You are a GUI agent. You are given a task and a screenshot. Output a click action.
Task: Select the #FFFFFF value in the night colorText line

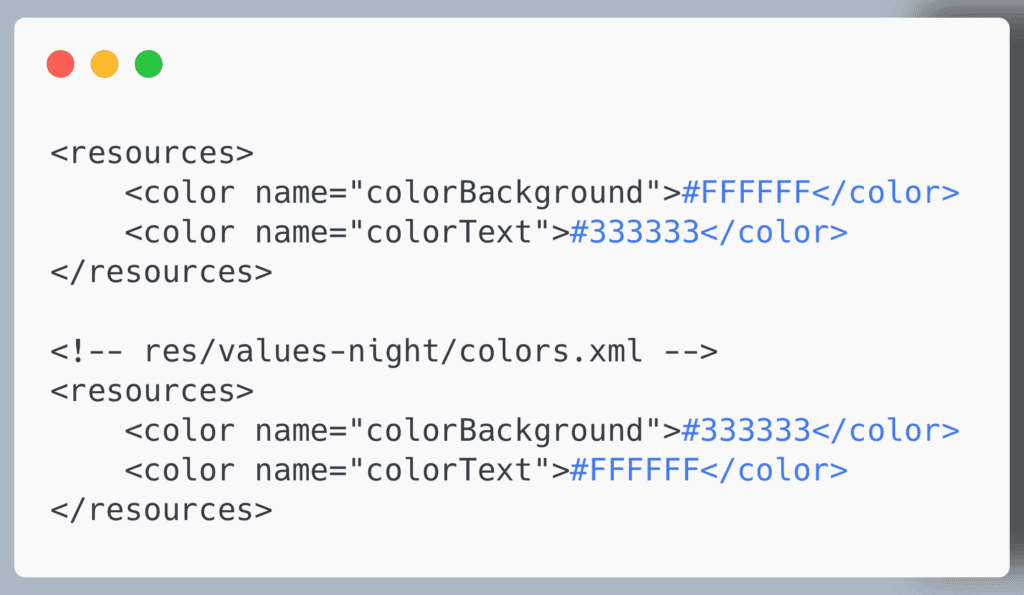635,470
